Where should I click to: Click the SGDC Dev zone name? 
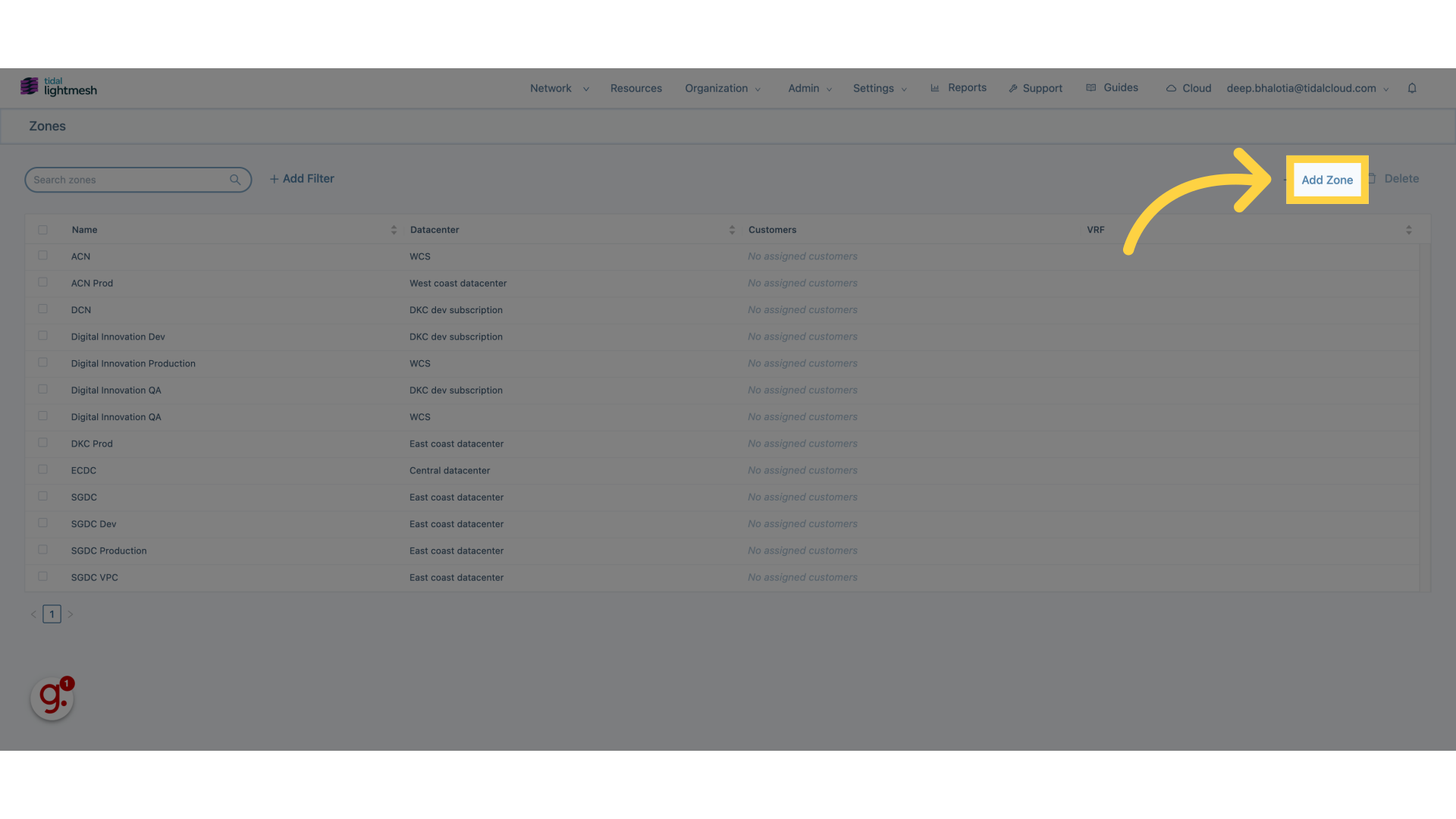(94, 524)
